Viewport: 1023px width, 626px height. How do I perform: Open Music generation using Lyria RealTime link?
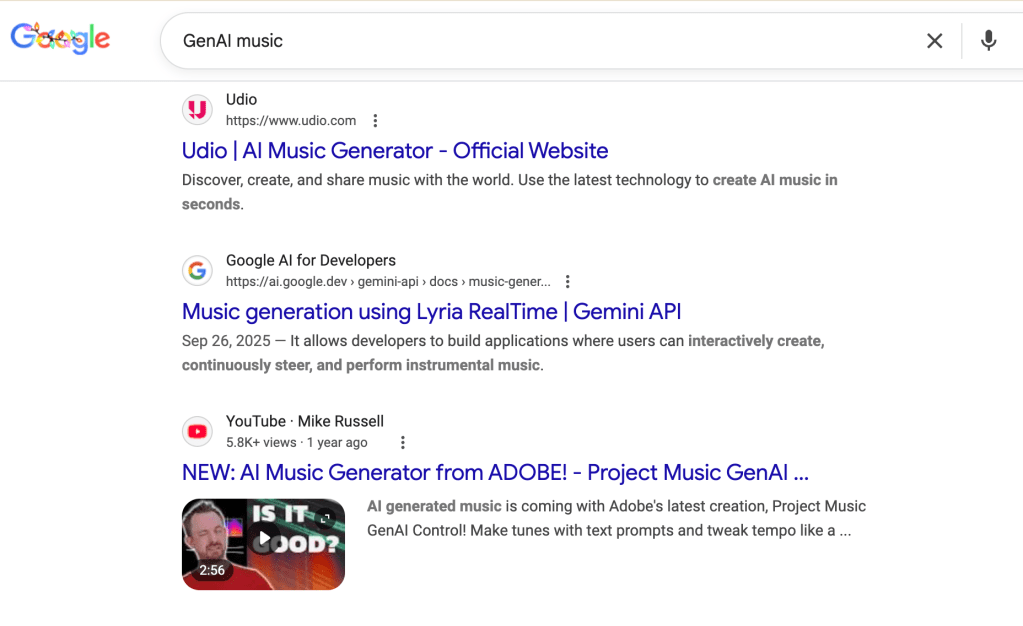pyautogui.click(x=431, y=312)
